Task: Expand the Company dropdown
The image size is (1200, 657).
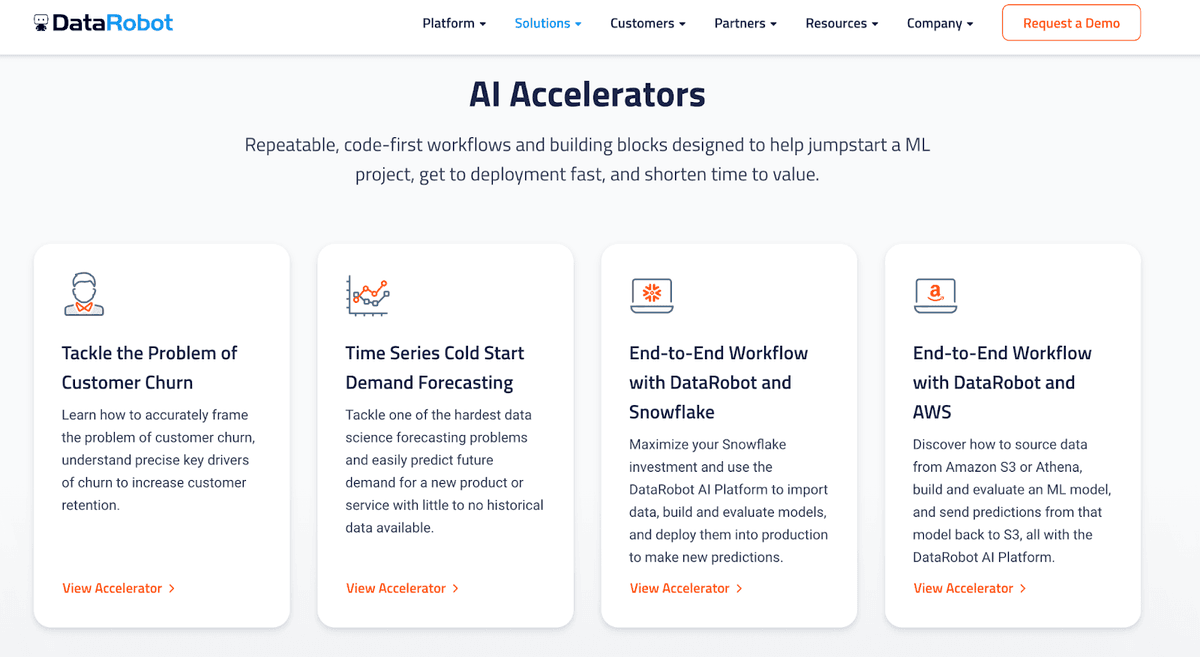Action: pyautogui.click(x=939, y=22)
